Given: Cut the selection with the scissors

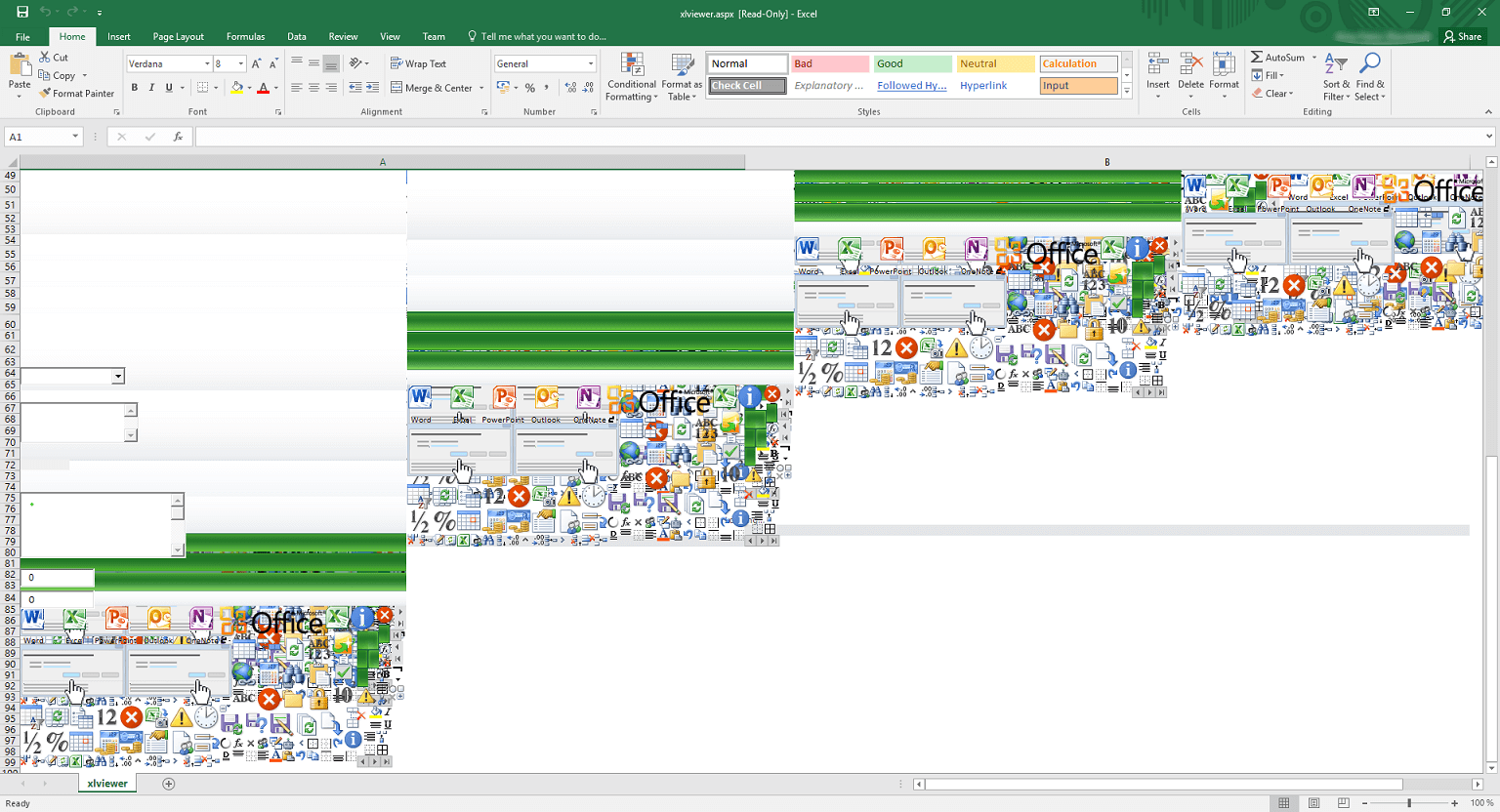Looking at the screenshot, I should tap(54, 58).
